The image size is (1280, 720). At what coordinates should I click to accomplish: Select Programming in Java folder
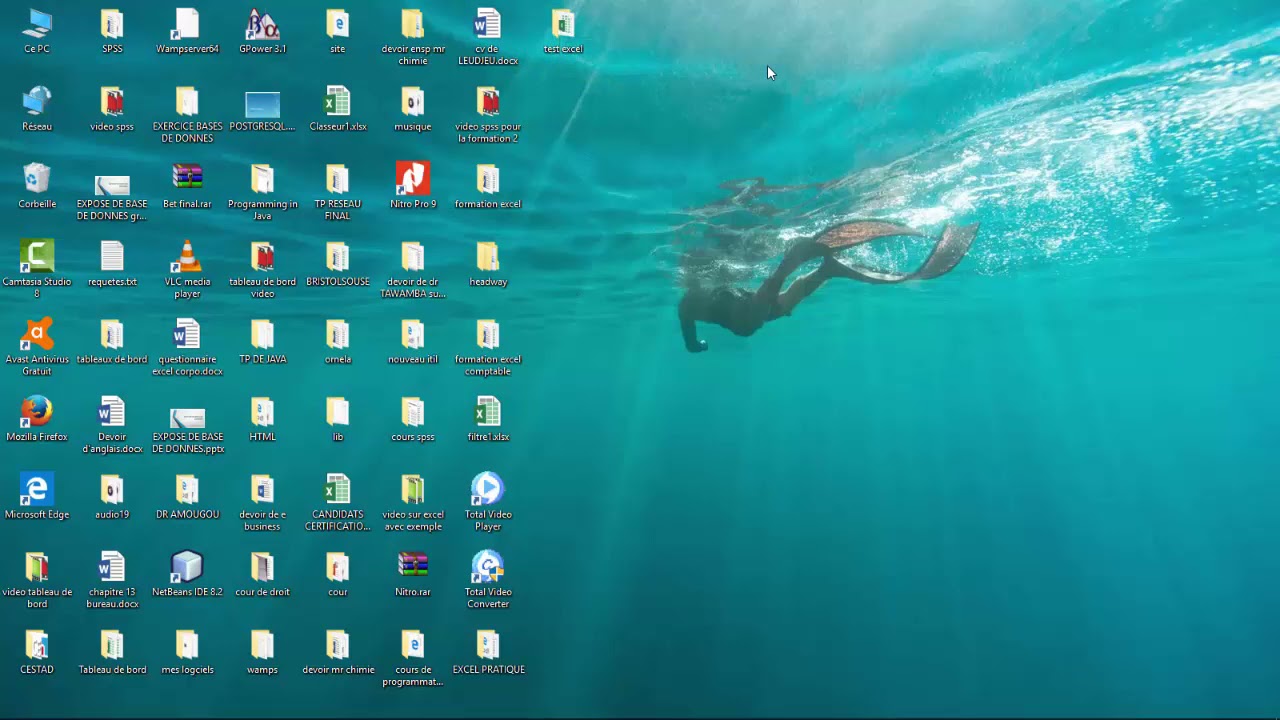262,192
